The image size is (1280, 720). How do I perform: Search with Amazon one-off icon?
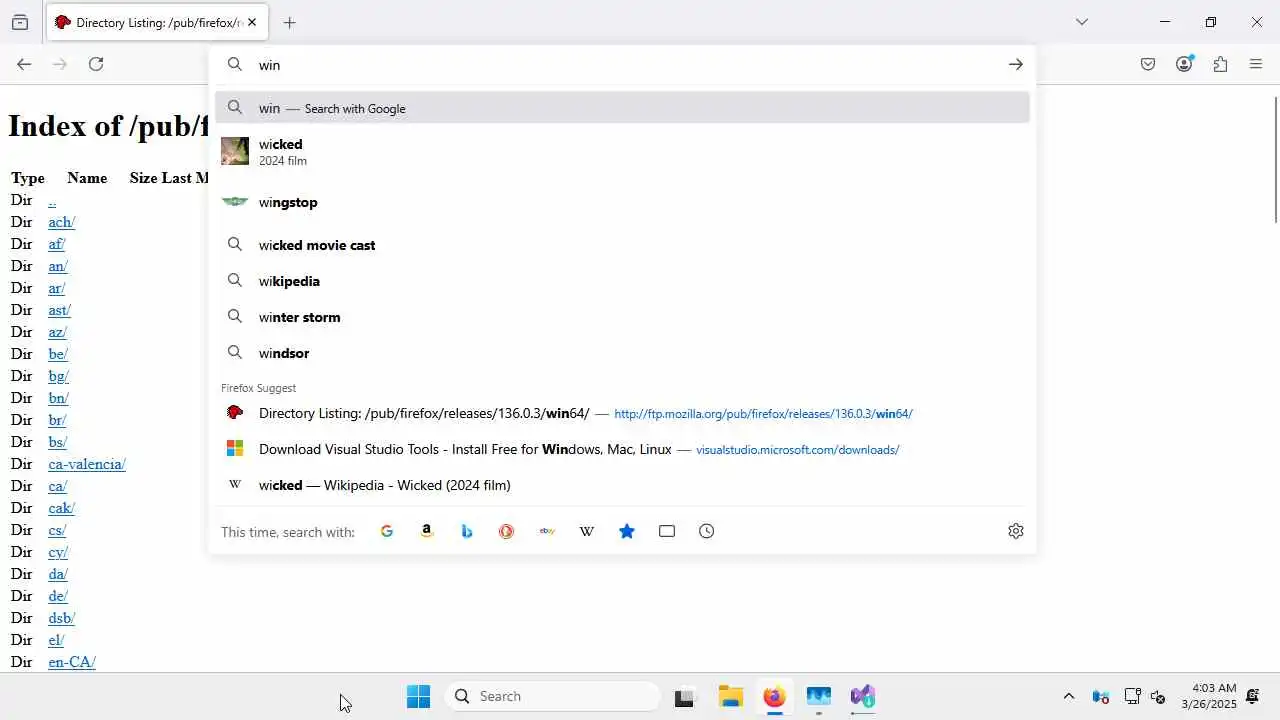click(427, 531)
